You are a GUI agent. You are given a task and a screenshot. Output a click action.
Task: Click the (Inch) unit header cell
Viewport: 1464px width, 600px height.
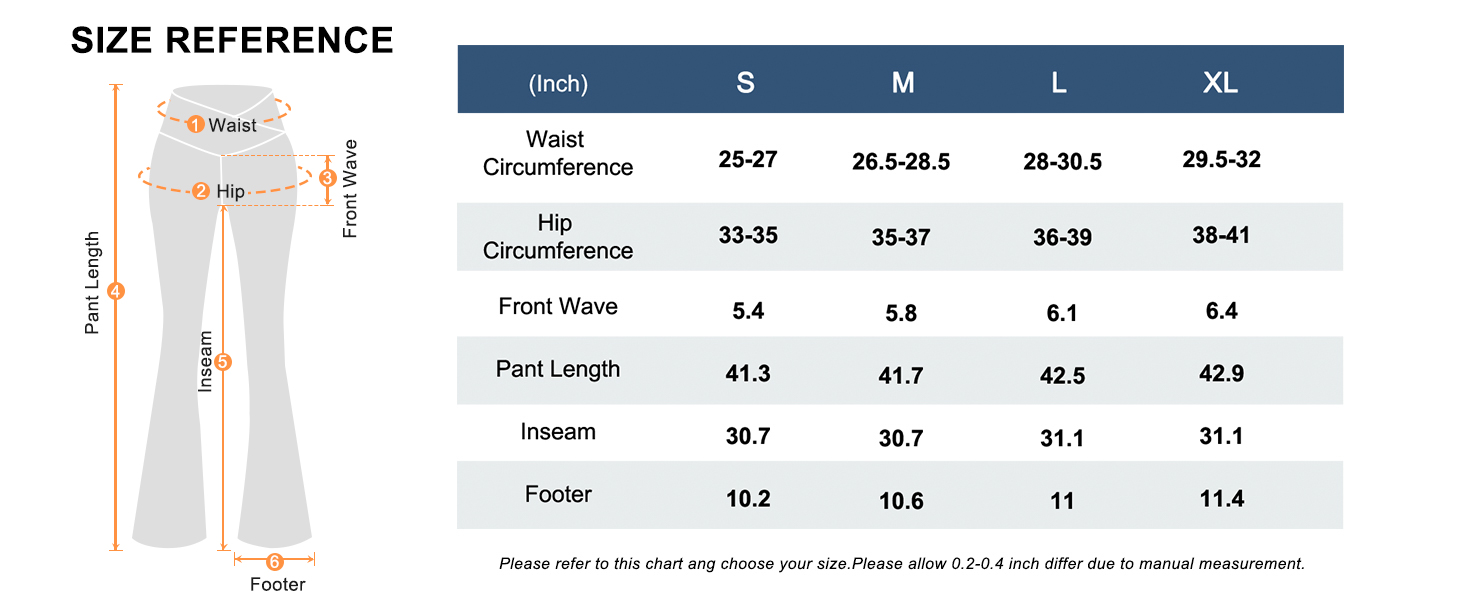point(558,84)
